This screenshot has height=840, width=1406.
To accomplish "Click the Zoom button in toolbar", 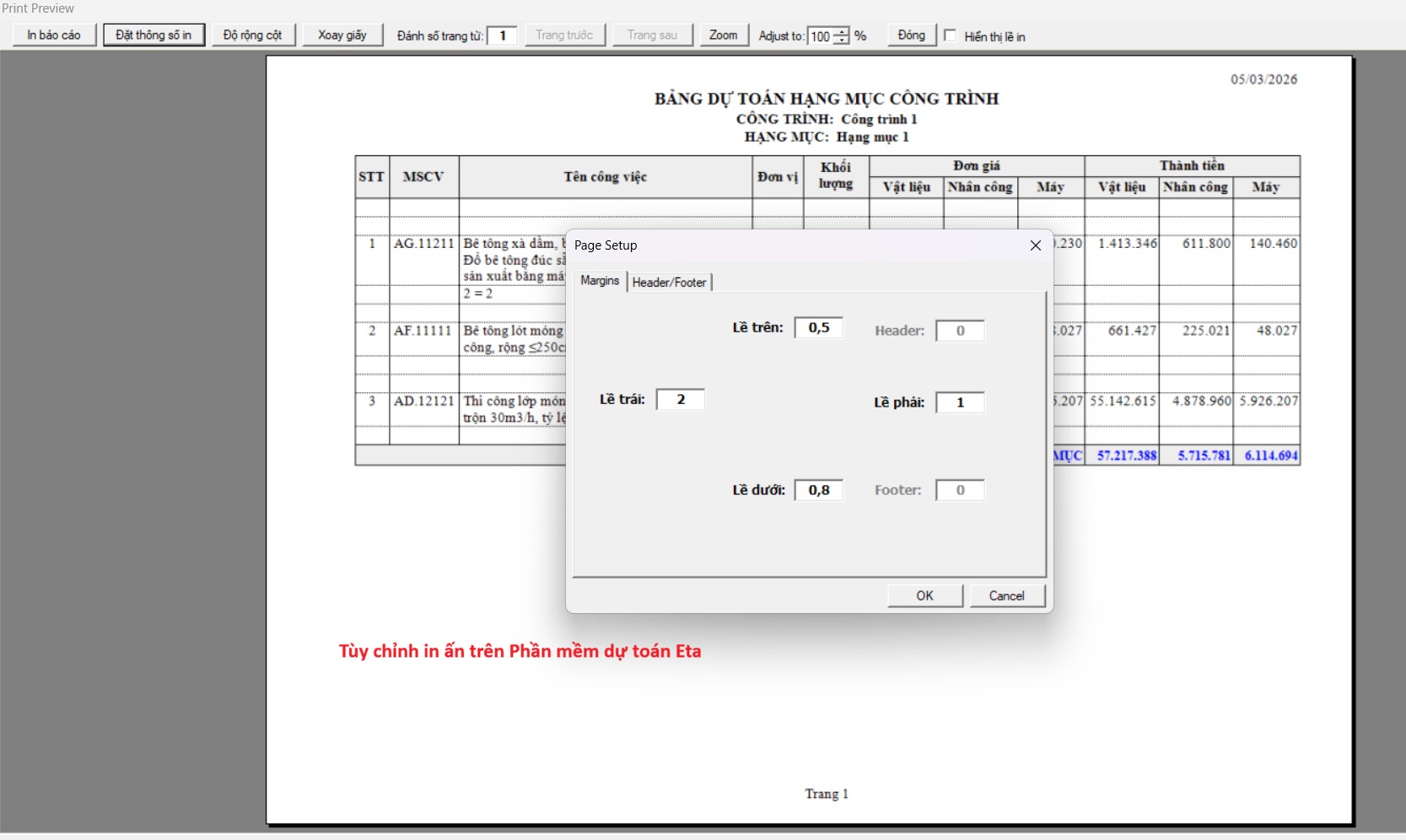I will [723, 35].
